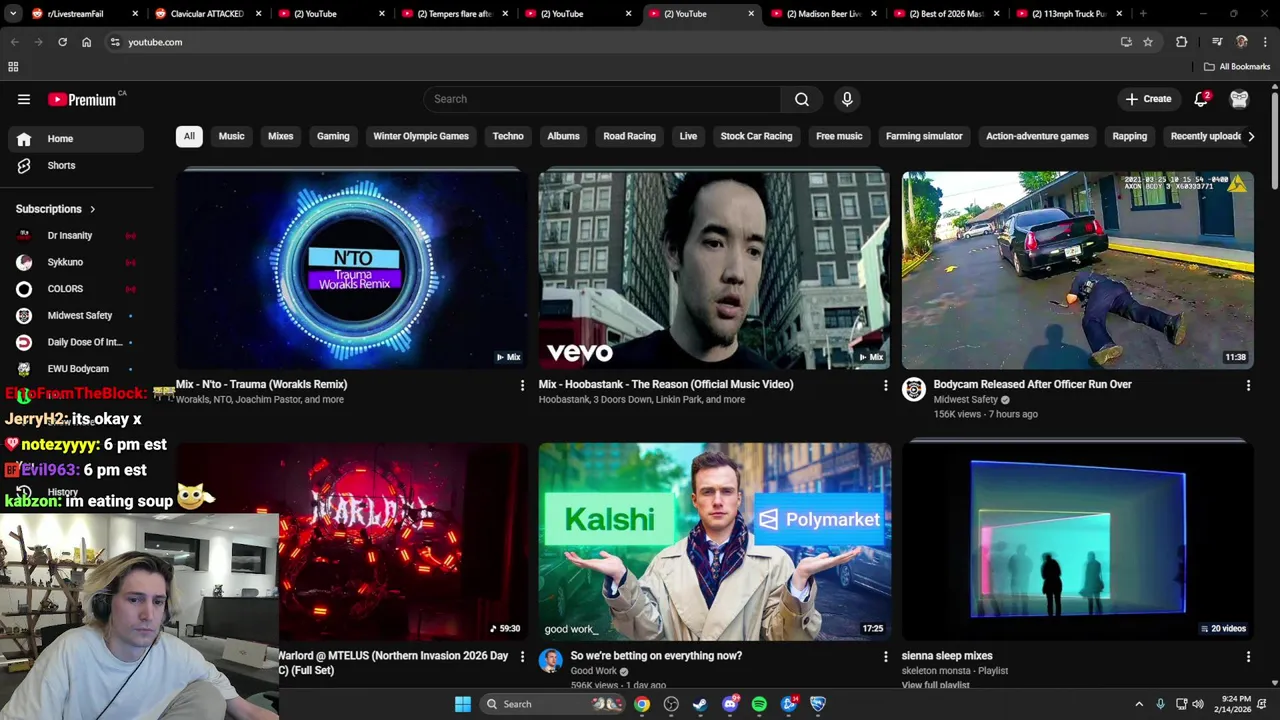Screen dimensions: 1280x720
Task: Open Discord from the taskbar
Action: [x=730, y=704]
